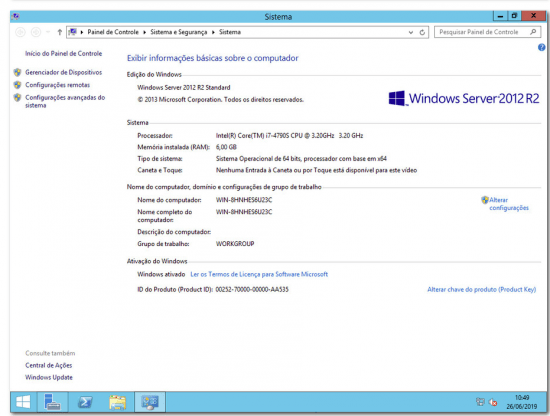Viewport: 550px width, 416px height.
Task: Click the window system icon in title bar
Action: tap(15, 16)
